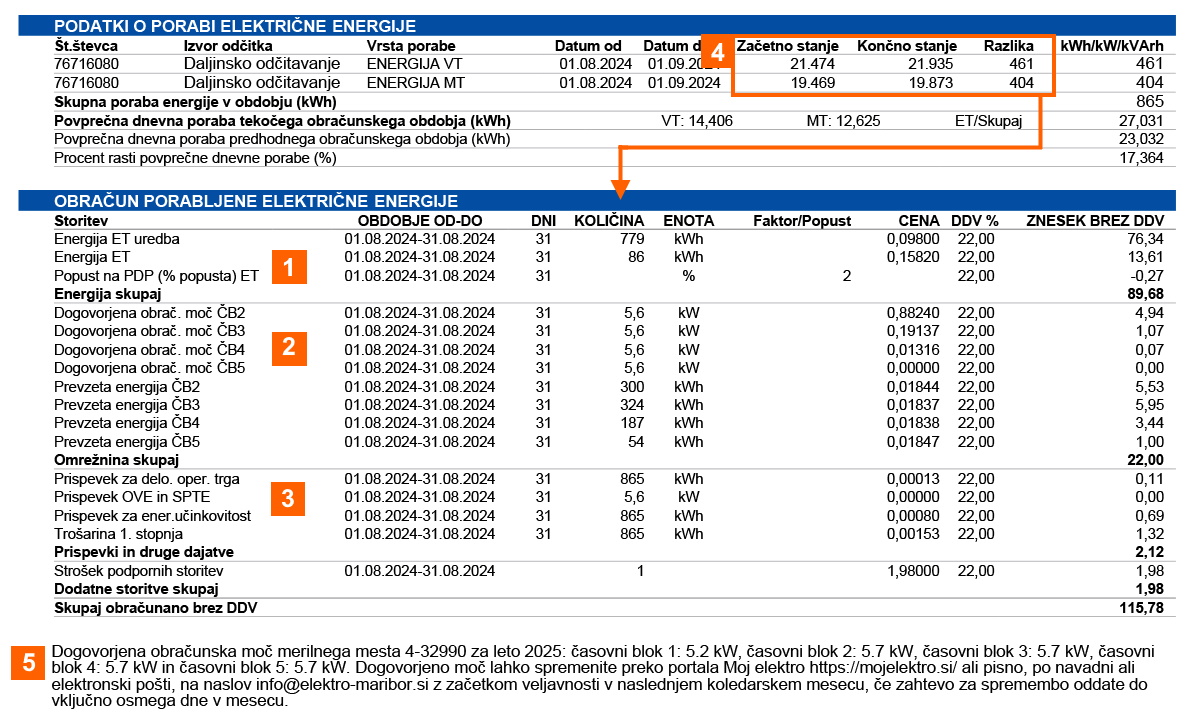Click quantity 779 in Energija ET uredba row
Screen dimensions: 1198x715
tap(632, 239)
